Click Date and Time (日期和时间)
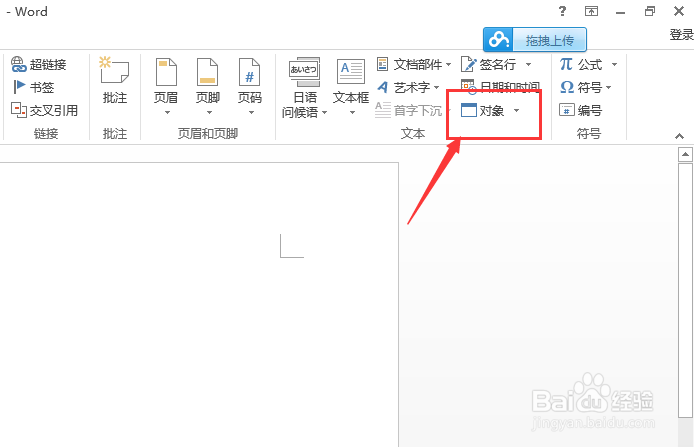Image resolution: width=694 pixels, height=447 pixels. [x=501, y=87]
